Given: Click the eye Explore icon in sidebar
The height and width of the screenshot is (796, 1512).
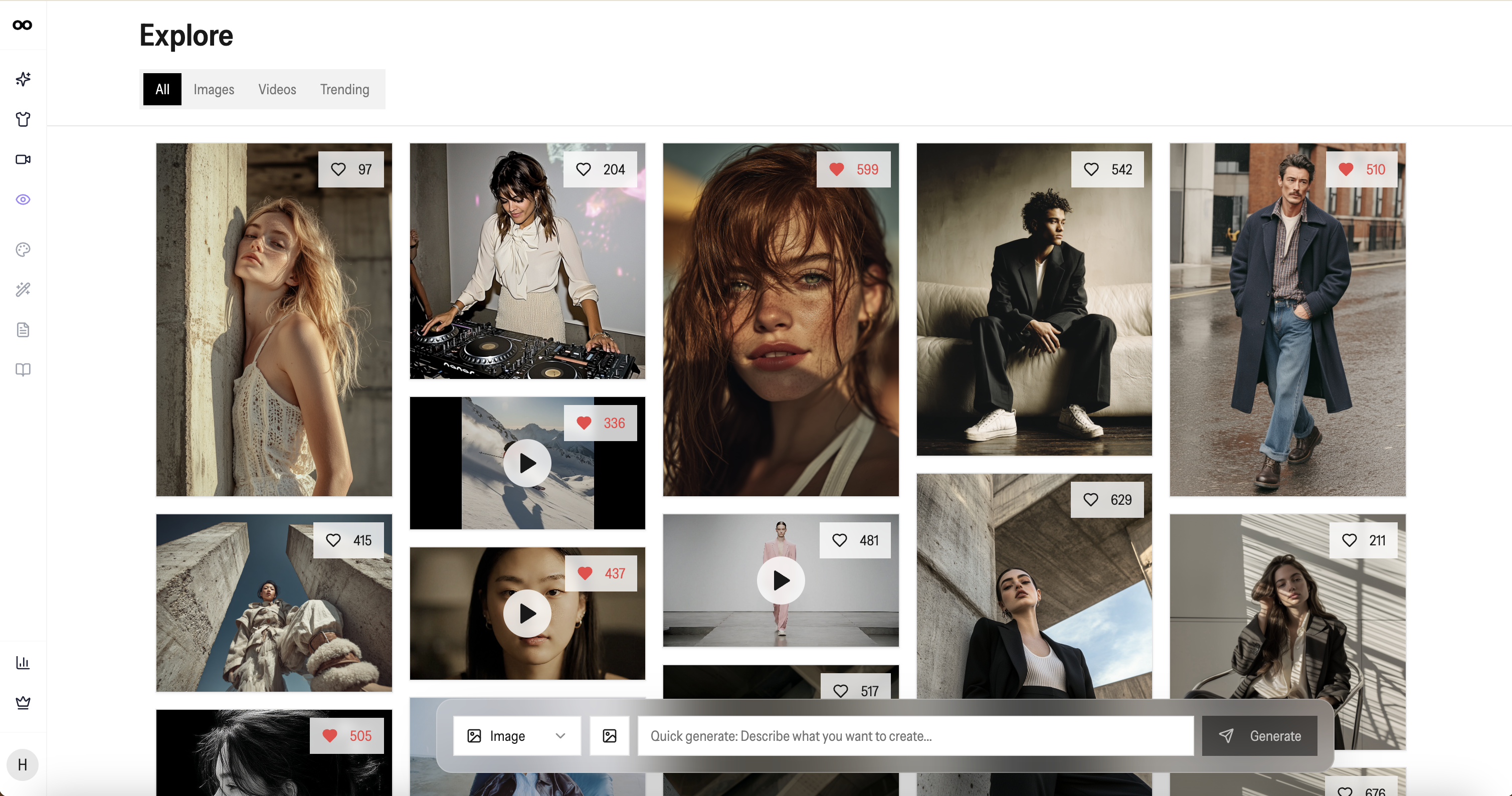Looking at the screenshot, I should click(x=23, y=200).
